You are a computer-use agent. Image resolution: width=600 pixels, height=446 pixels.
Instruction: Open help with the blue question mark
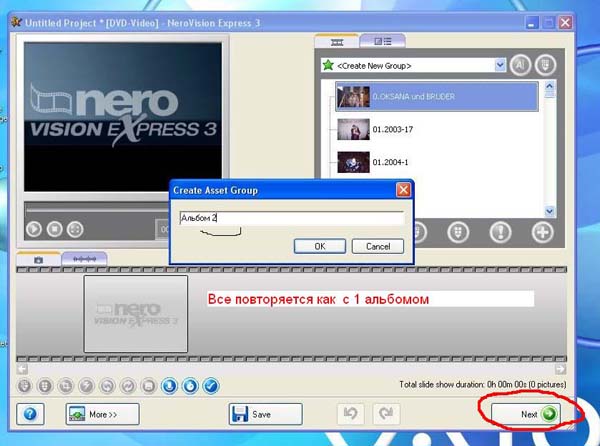pyautogui.click(x=30, y=414)
